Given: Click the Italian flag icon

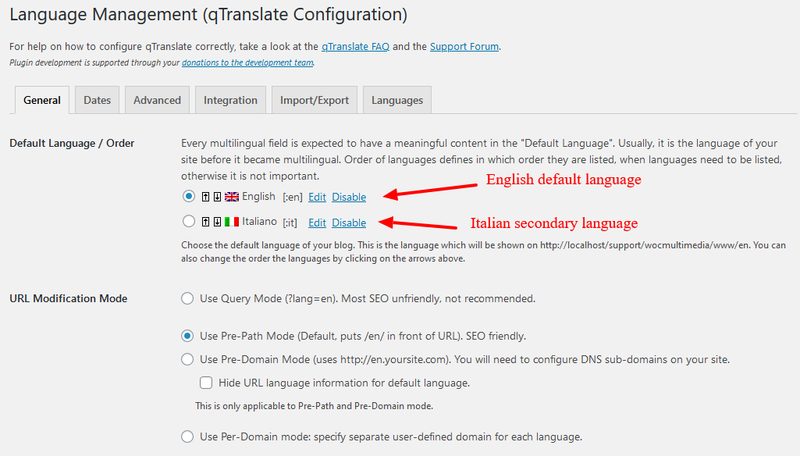Looking at the screenshot, I should (x=232, y=222).
